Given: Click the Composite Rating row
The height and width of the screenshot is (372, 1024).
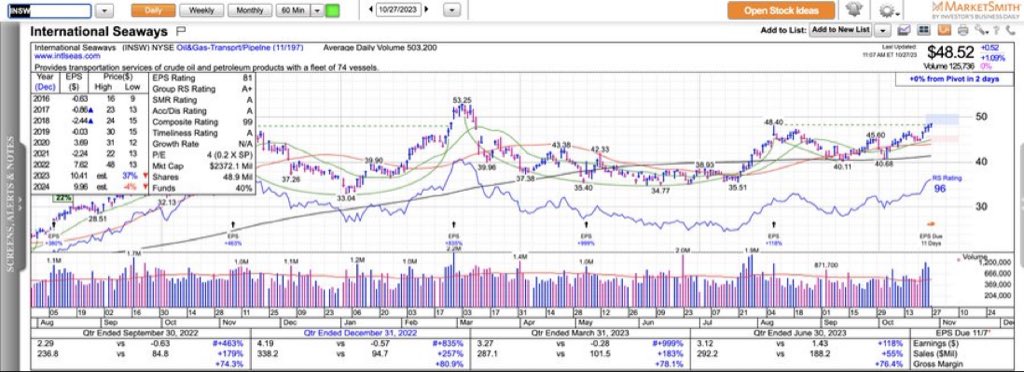Looking at the screenshot, I should [202, 122].
